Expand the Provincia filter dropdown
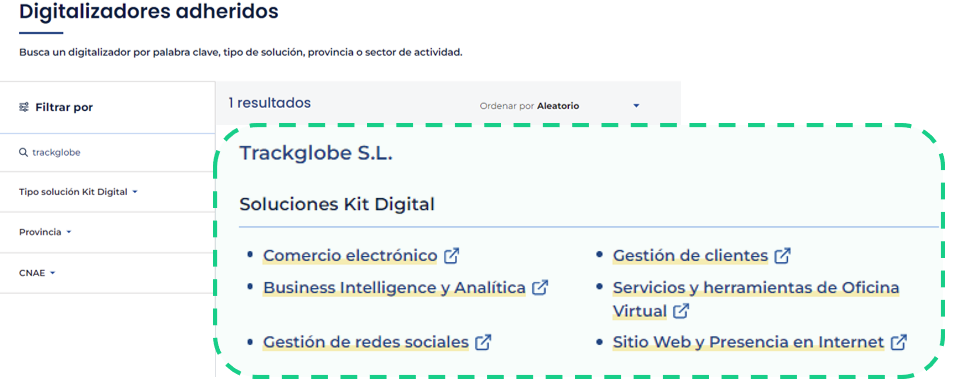This screenshot has width=956, height=389. click(x=45, y=232)
